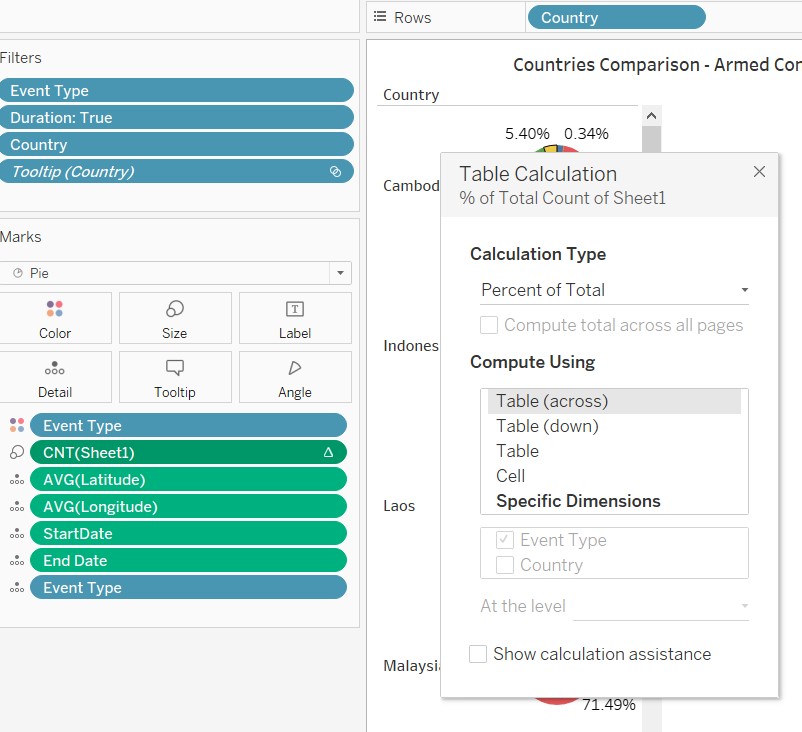Image resolution: width=802 pixels, height=732 pixels.
Task: Open the Size marks card
Action: point(175,318)
